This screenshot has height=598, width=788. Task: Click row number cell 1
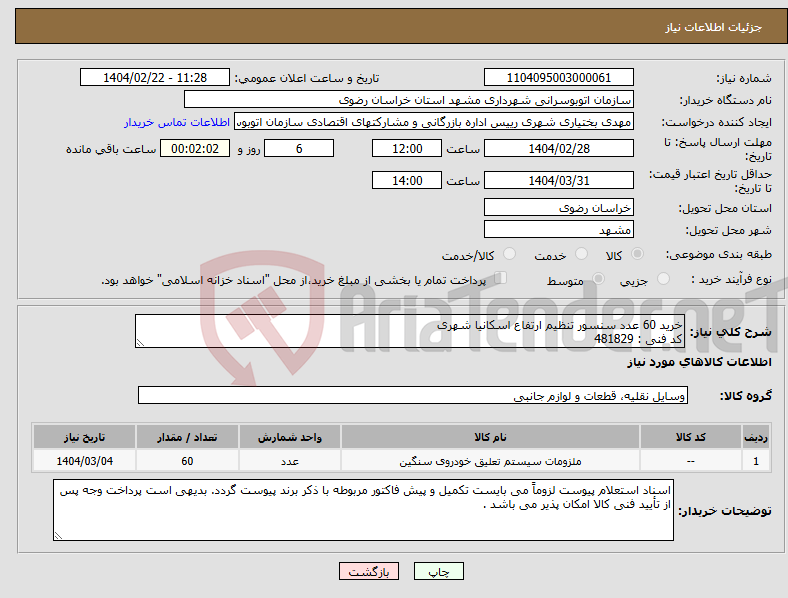coord(756,461)
